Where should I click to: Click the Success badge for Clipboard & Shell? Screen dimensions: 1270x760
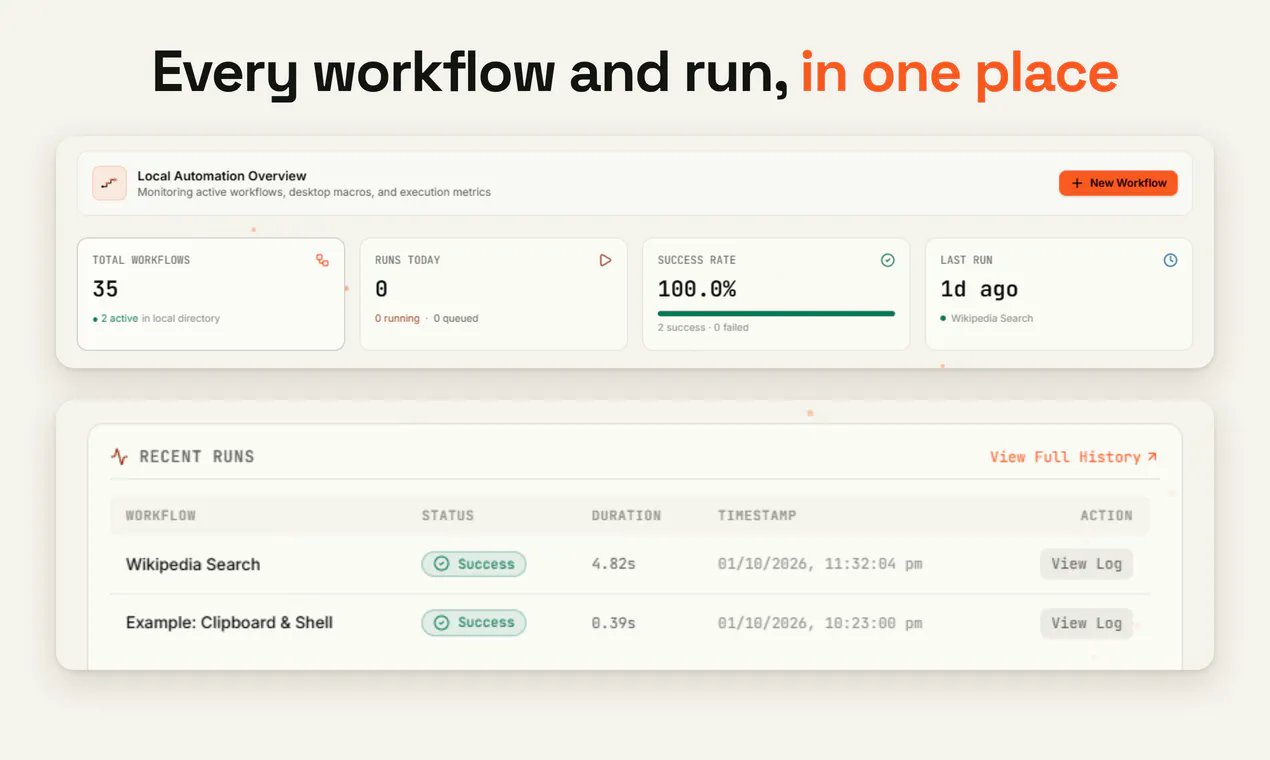(x=474, y=623)
